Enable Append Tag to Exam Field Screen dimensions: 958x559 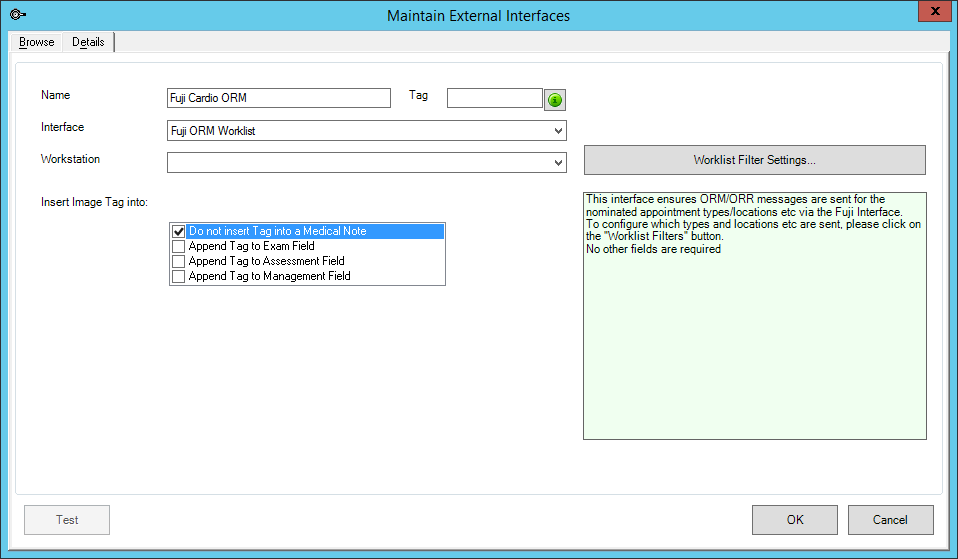click(178, 246)
